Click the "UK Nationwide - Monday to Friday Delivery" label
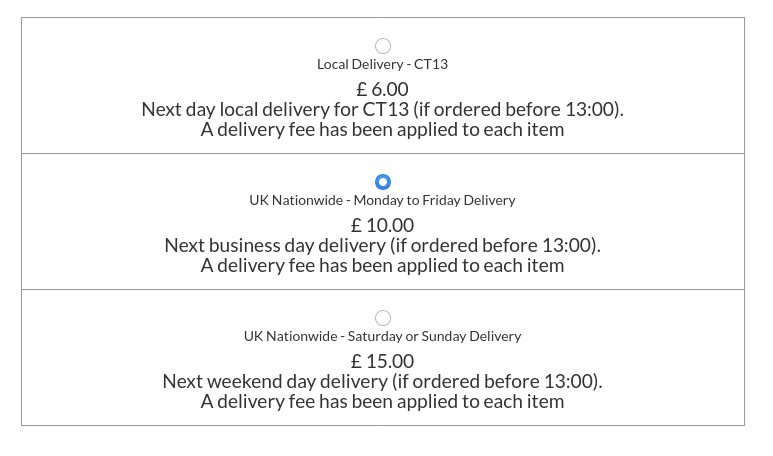This screenshot has height=456, width=773. 382,200
